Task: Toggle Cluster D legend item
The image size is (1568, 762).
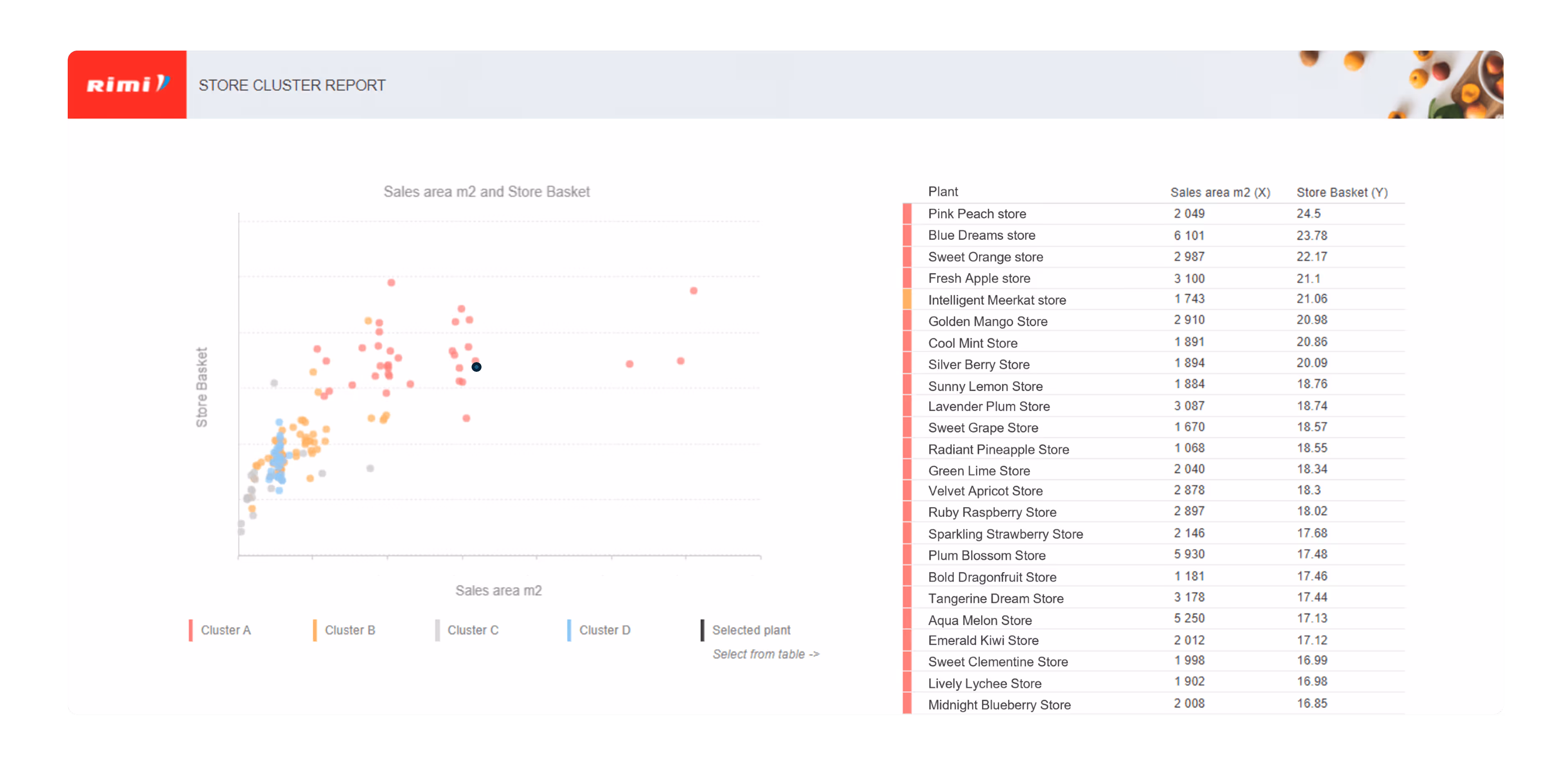Action: click(x=604, y=630)
